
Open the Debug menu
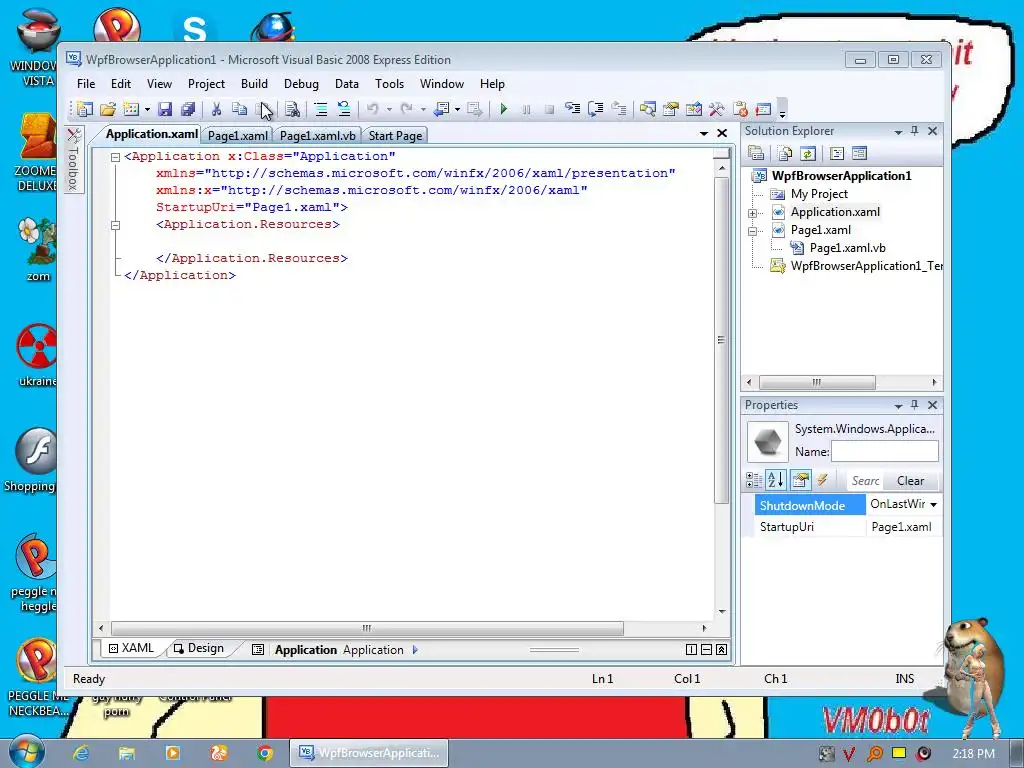click(x=301, y=84)
